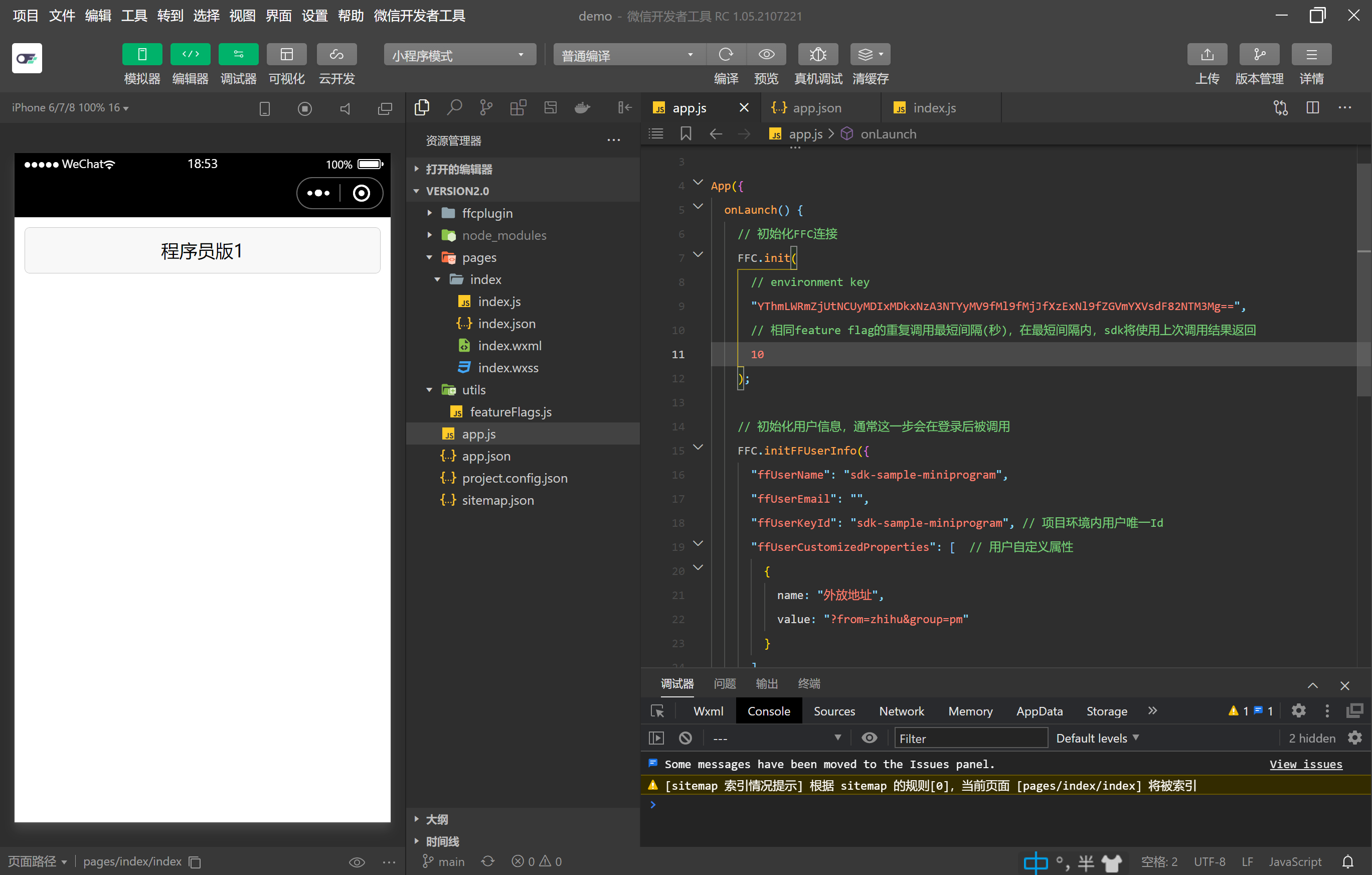Open the iPhone 6/7/8 device dropdown

point(69,107)
